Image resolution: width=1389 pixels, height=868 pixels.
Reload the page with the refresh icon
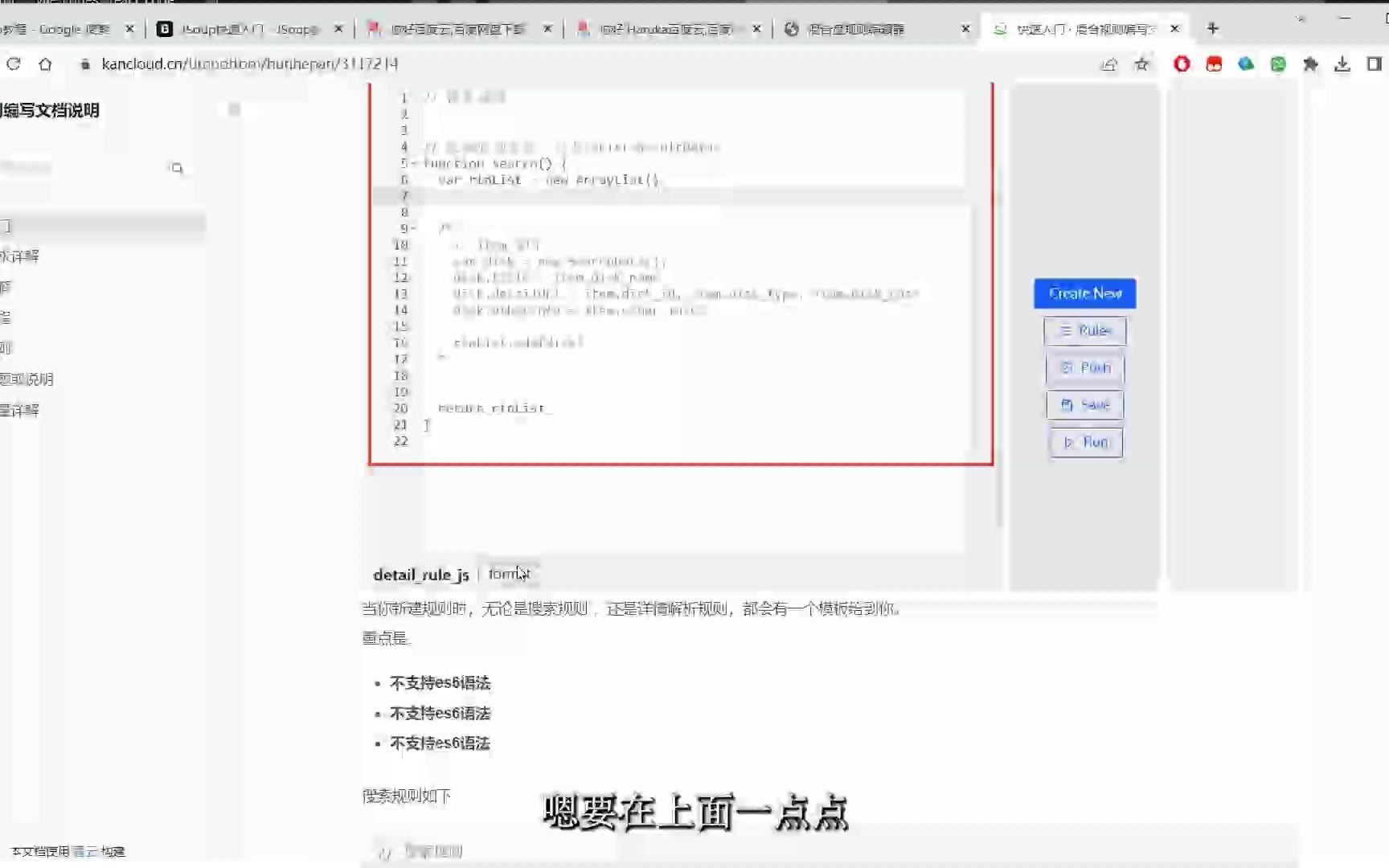point(14,64)
